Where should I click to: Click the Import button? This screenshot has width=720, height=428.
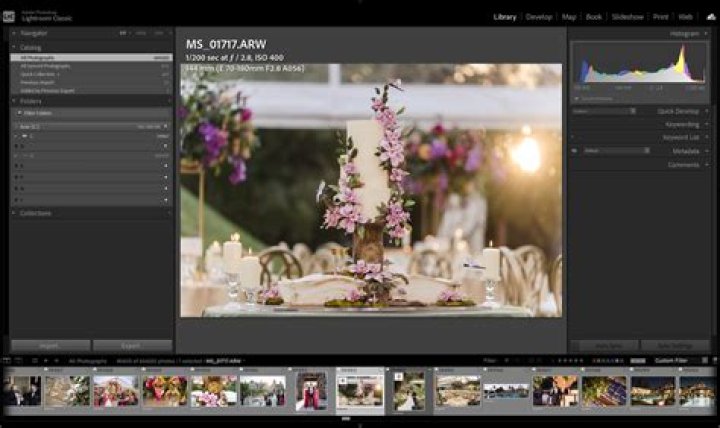(x=48, y=345)
